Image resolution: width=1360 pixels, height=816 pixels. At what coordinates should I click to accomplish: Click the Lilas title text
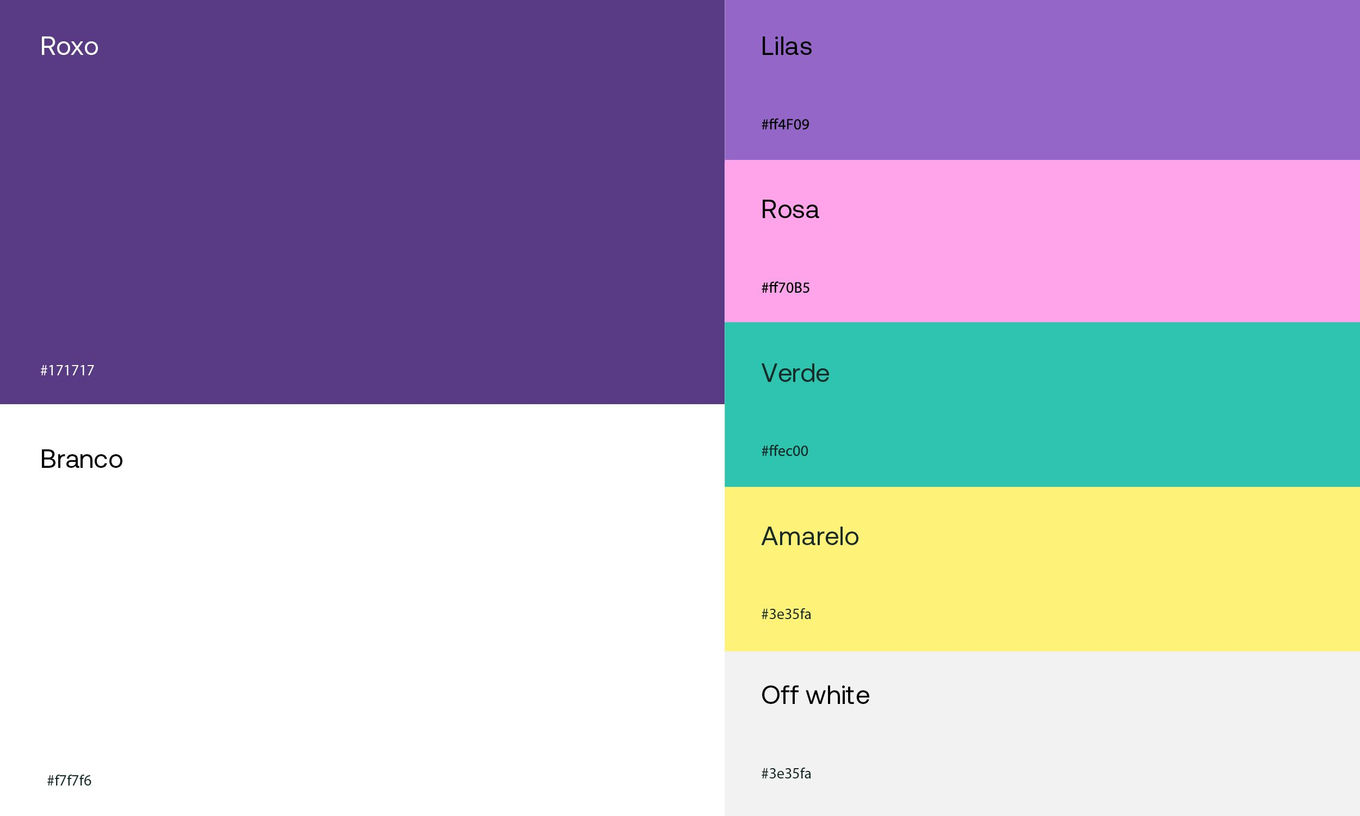click(x=786, y=46)
